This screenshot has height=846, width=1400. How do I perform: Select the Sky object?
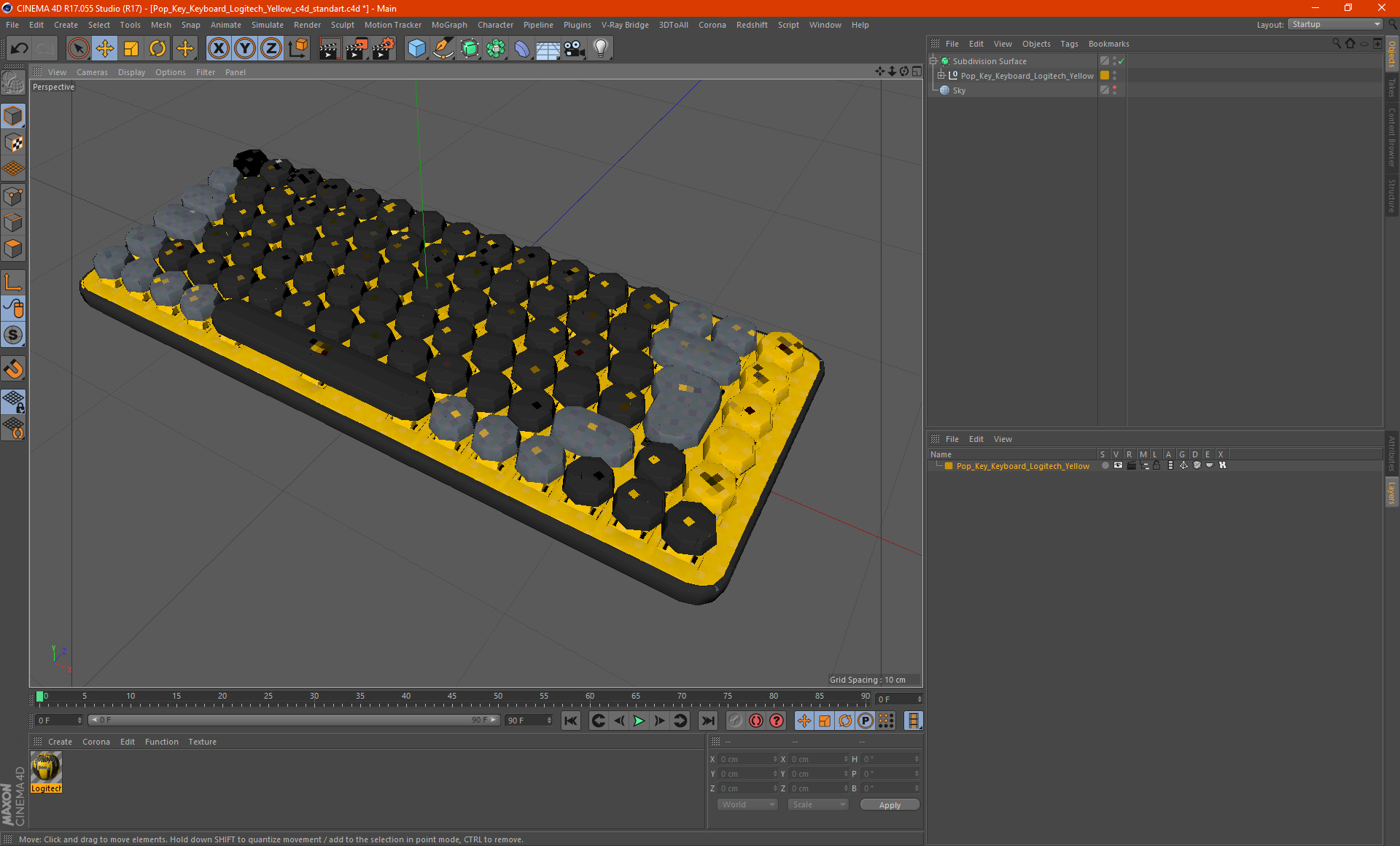point(959,90)
